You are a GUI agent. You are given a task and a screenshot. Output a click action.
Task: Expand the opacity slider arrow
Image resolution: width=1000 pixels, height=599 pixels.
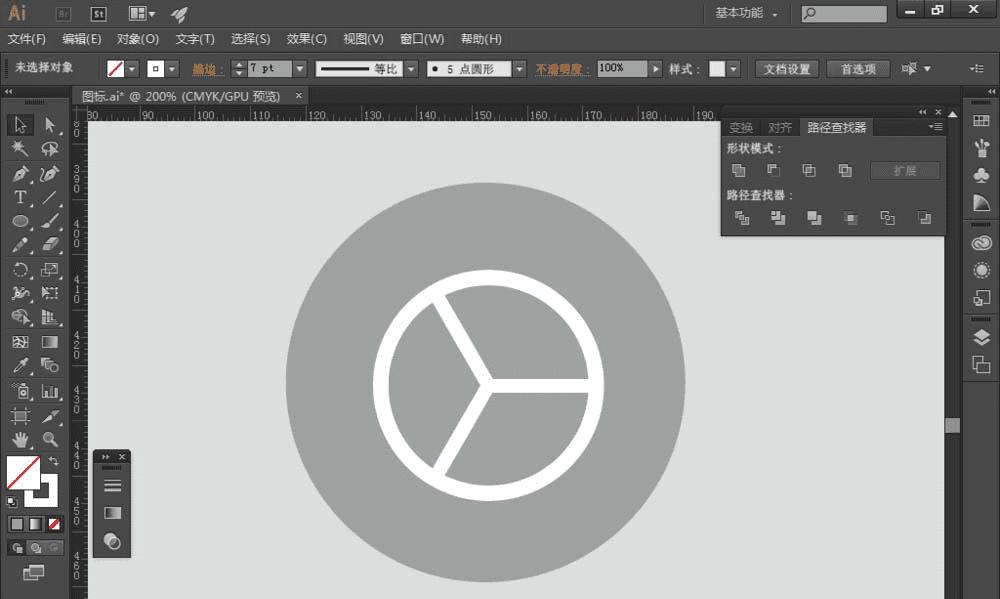coord(655,68)
